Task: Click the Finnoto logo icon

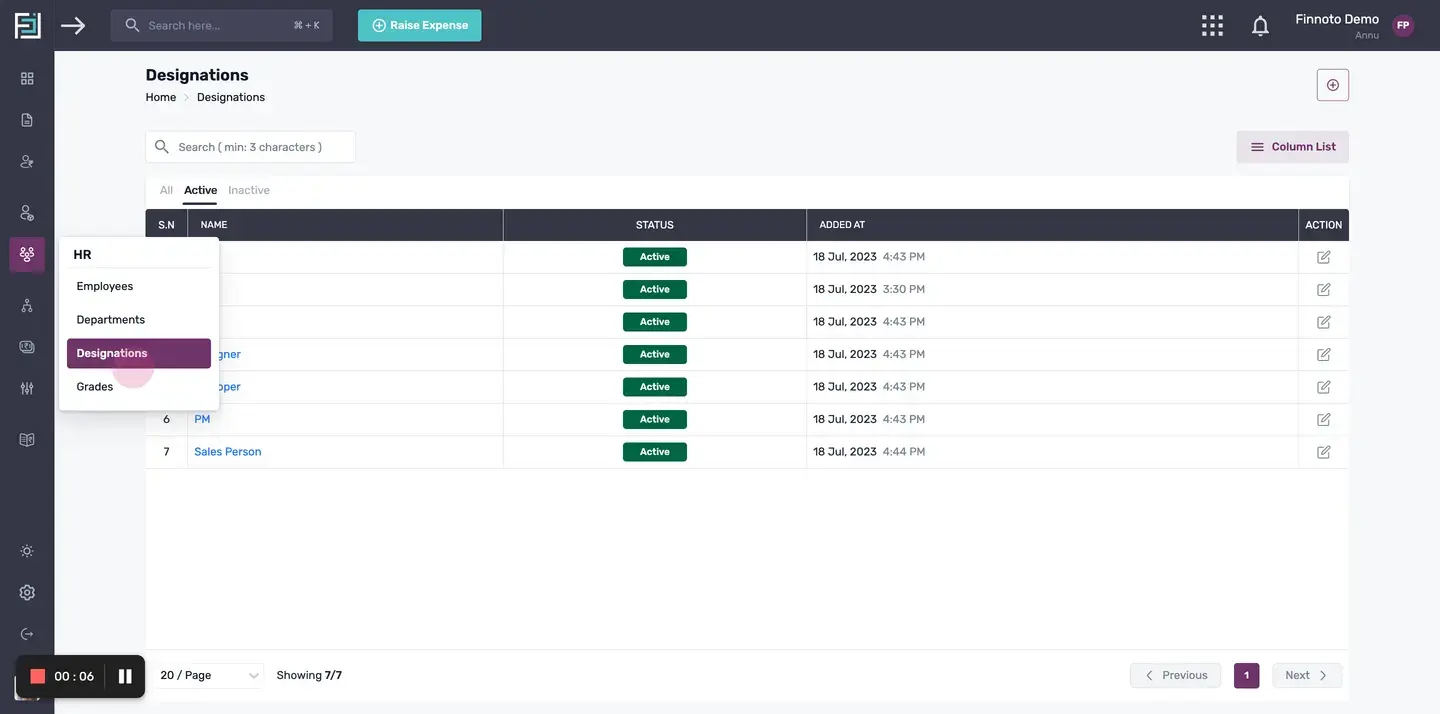Action: (x=27, y=25)
